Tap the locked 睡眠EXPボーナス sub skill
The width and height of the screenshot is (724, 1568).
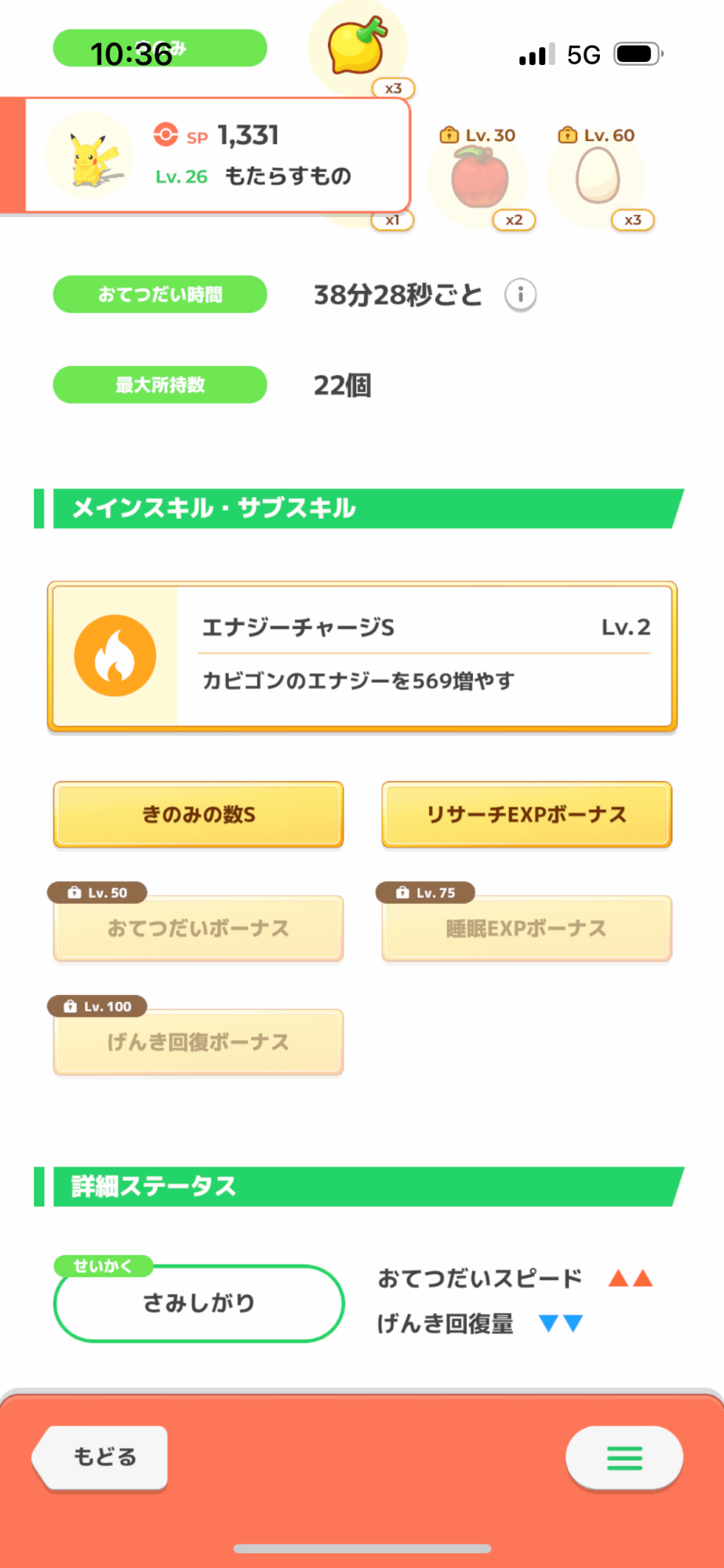pyautogui.click(x=526, y=928)
